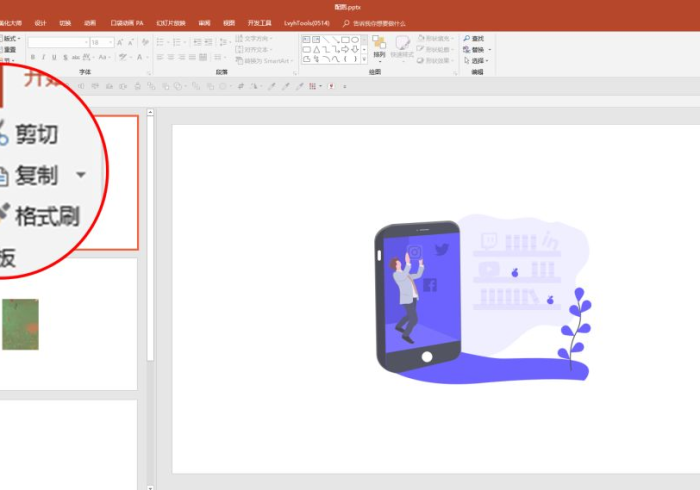
Task: Open the LvyhTools(0514) tab
Action: (305, 22)
